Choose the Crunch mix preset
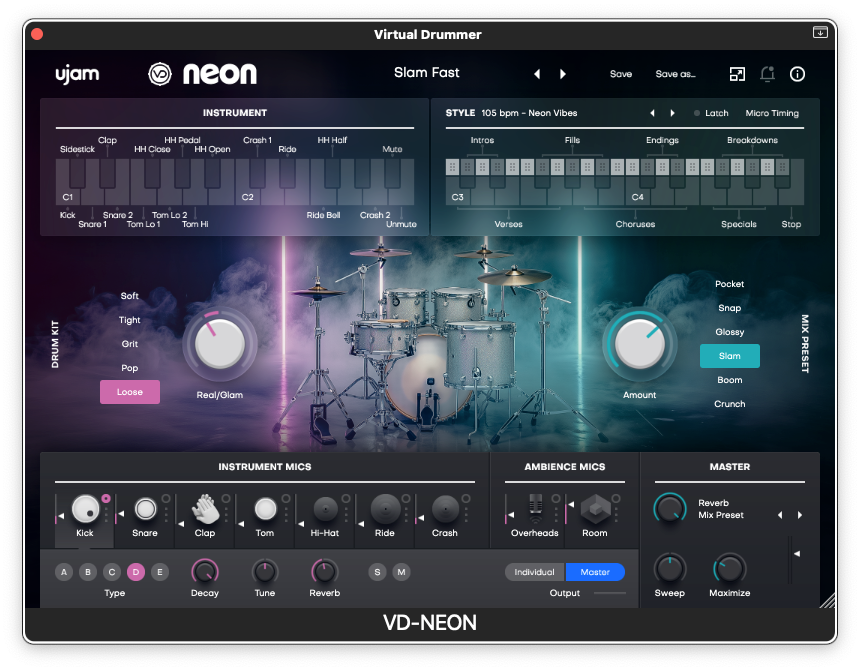860x671 pixels. 729,404
